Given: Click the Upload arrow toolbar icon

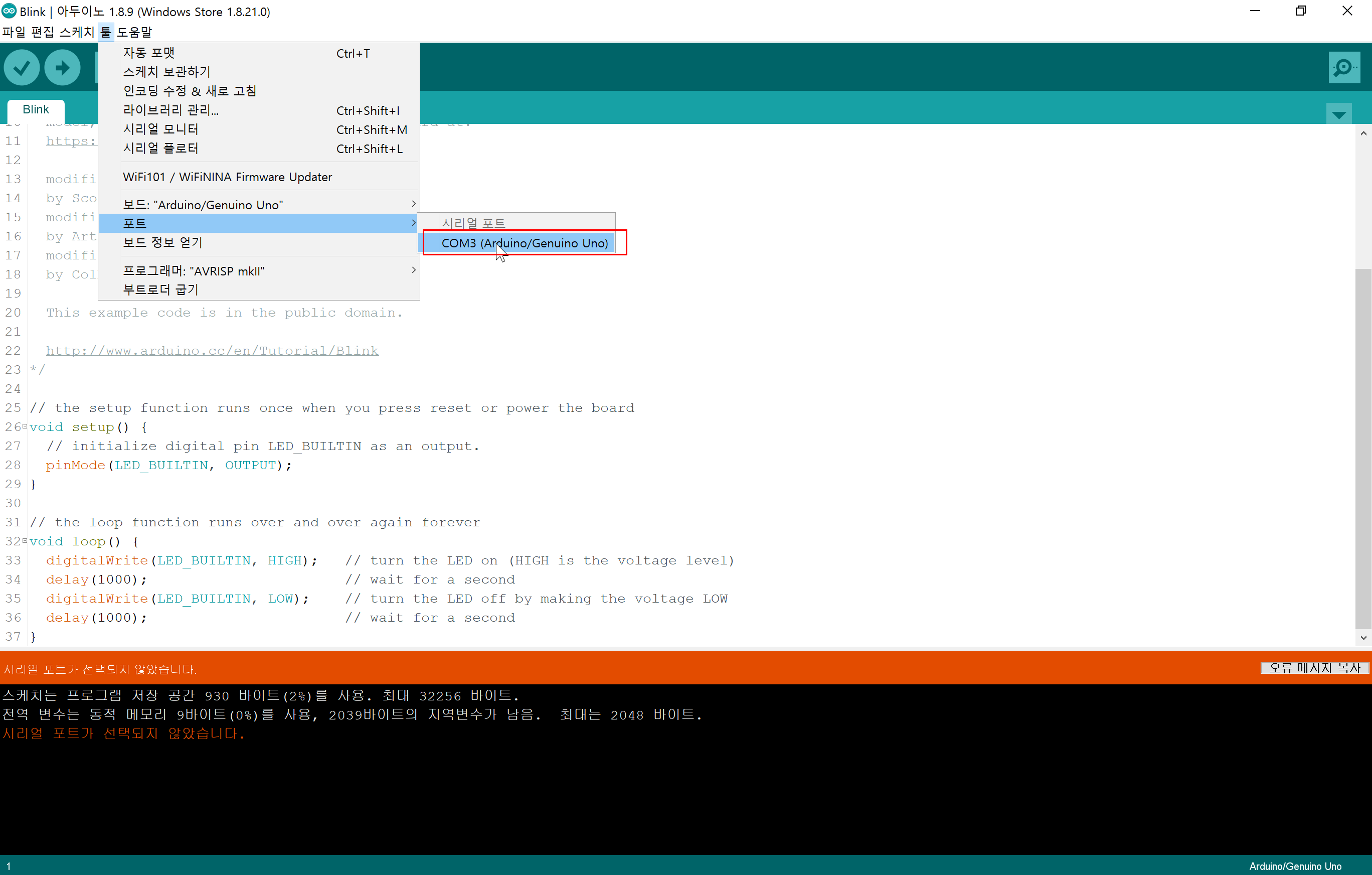Looking at the screenshot, I should click(x=62, y=68).
